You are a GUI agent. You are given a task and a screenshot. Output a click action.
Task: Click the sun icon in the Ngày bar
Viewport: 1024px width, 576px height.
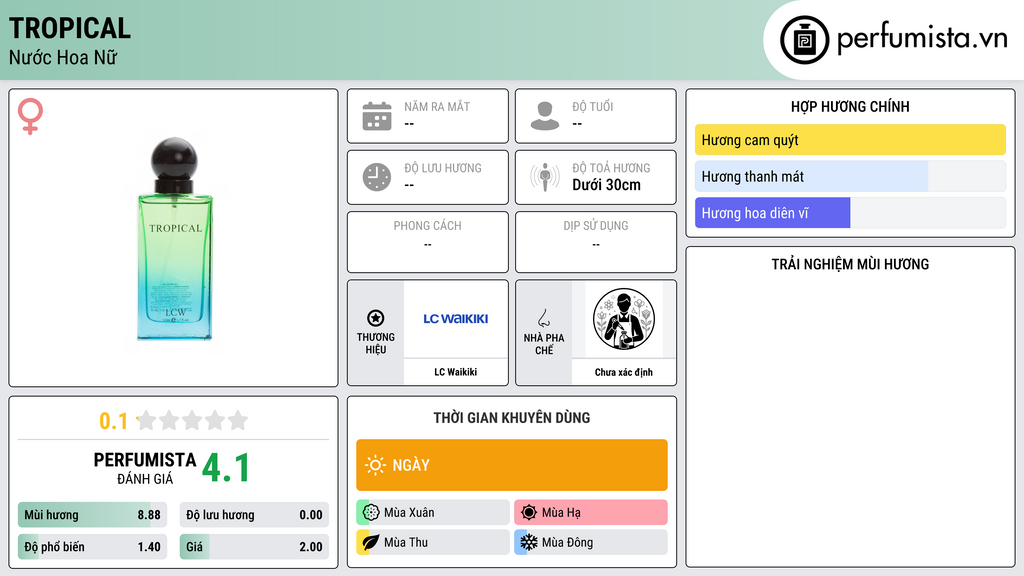(x=375, y=465)
